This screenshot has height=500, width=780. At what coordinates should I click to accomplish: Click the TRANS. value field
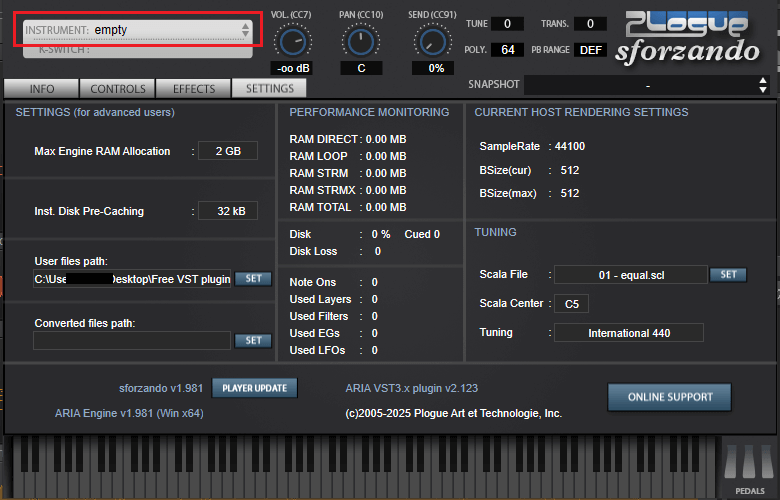(x=590, y=23)
